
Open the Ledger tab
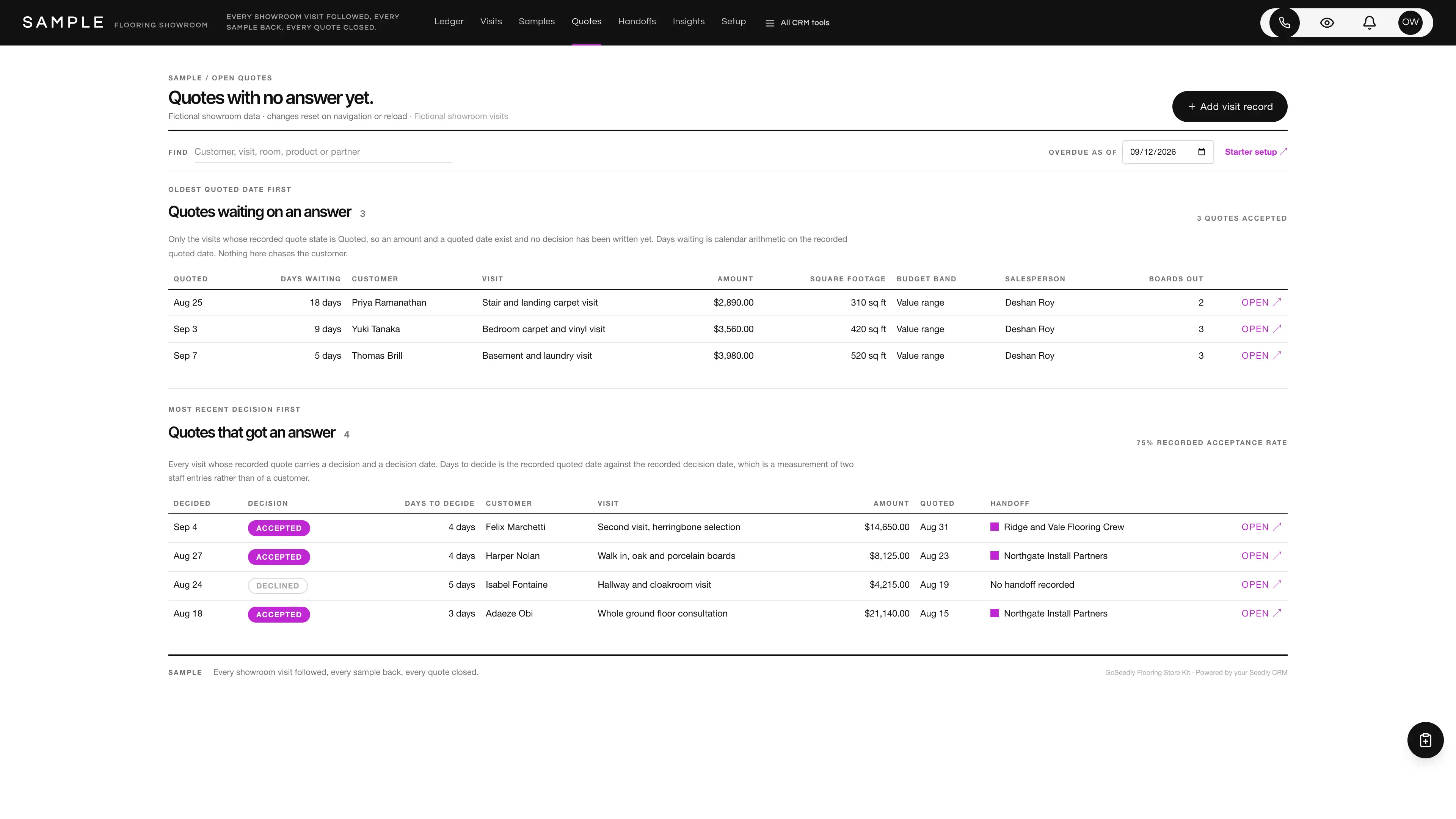(x=449, y=22)
